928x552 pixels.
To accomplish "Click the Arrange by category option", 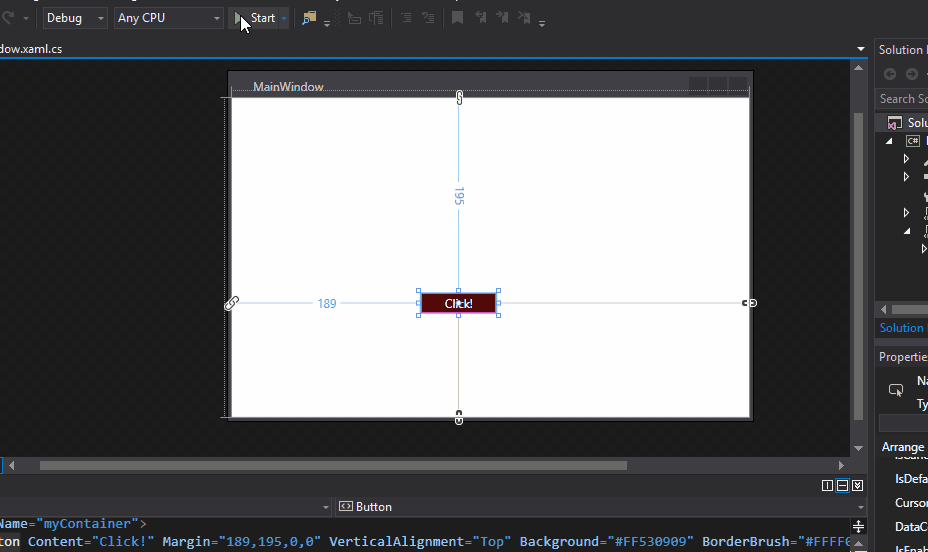I will click(903, 447).
